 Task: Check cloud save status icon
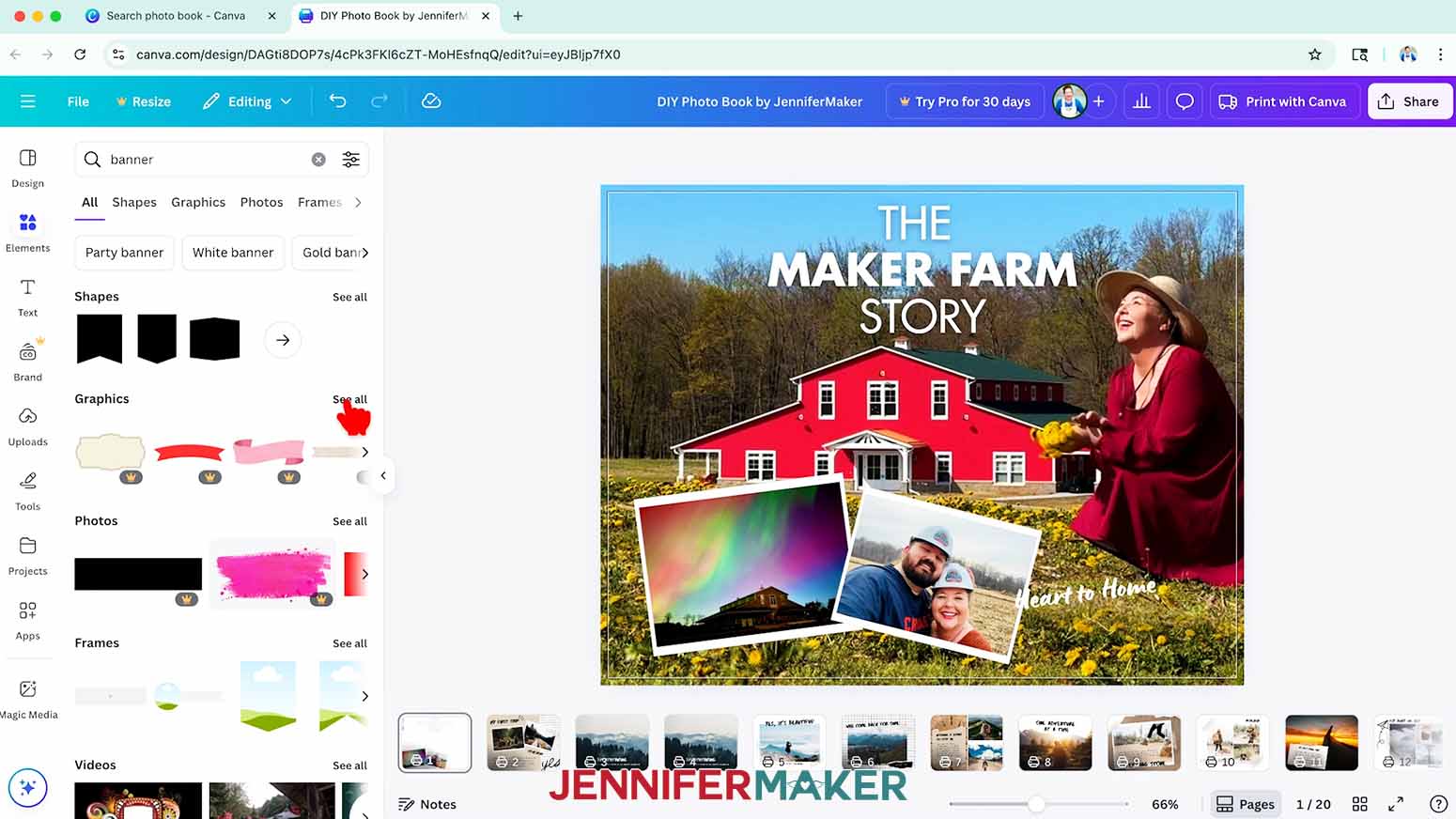click(x=431, y=101)
